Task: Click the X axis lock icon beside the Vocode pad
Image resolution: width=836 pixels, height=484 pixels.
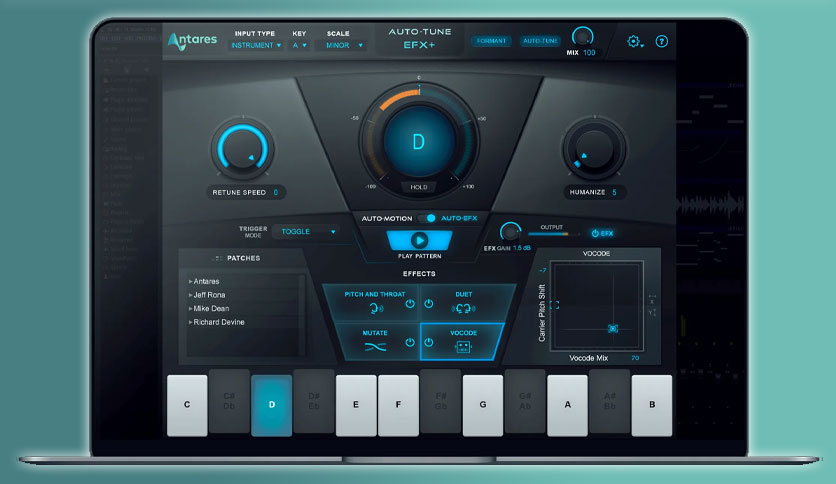Action: 652,299
